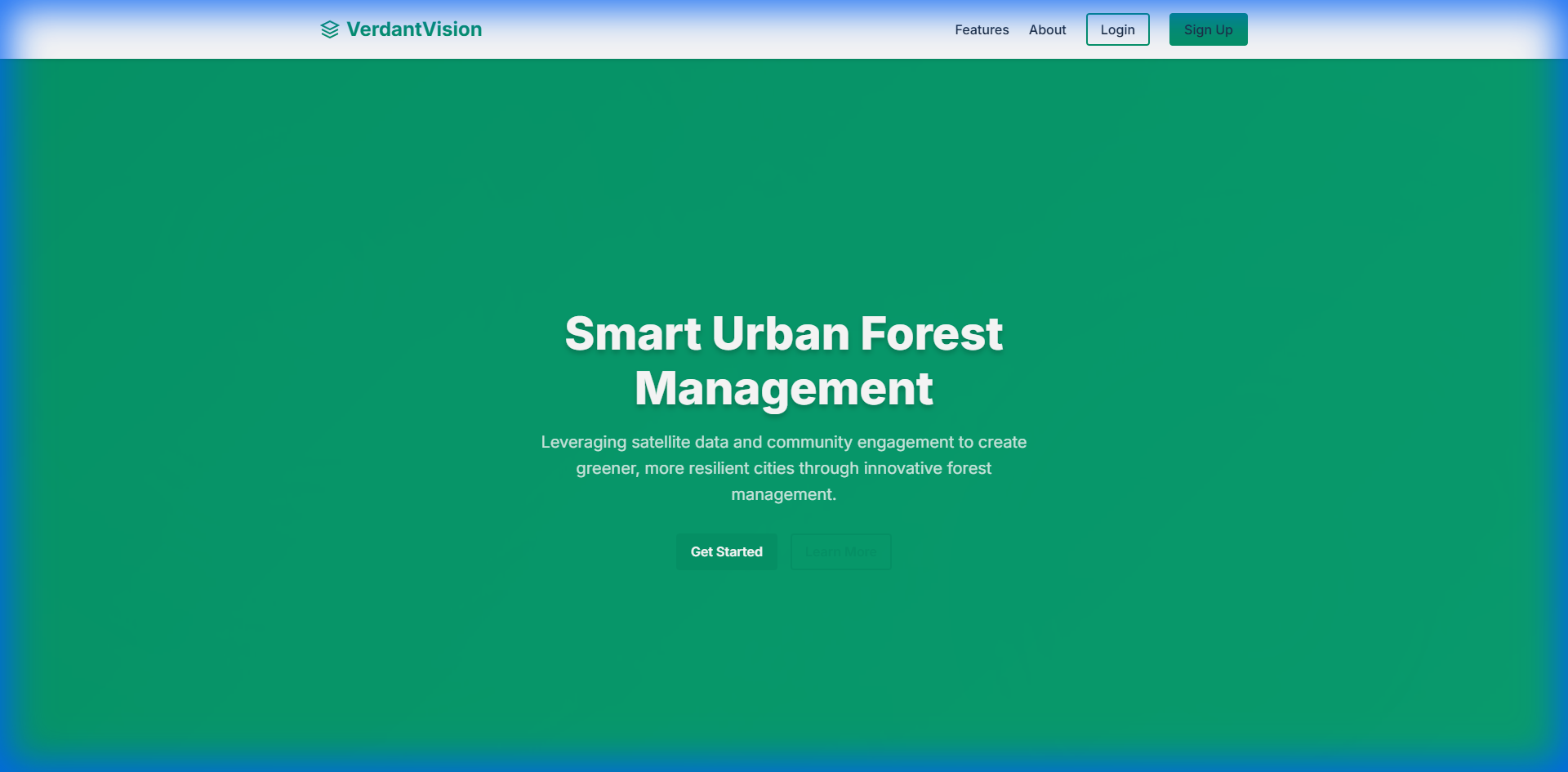Click the word "Smart" in the headline
The height and width of the screenshot is (772, 1568).
[632, 333]
